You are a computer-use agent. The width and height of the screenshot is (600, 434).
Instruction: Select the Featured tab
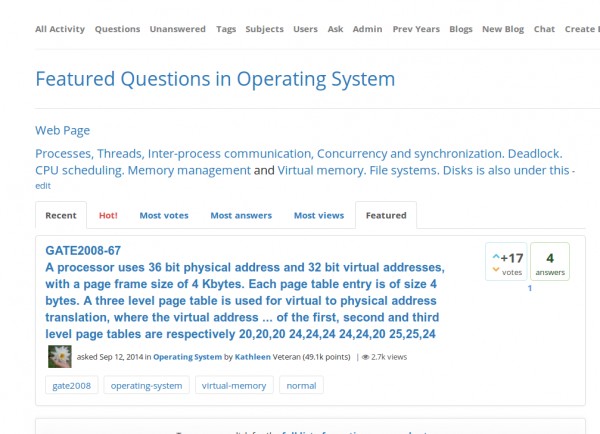(386, 215)
